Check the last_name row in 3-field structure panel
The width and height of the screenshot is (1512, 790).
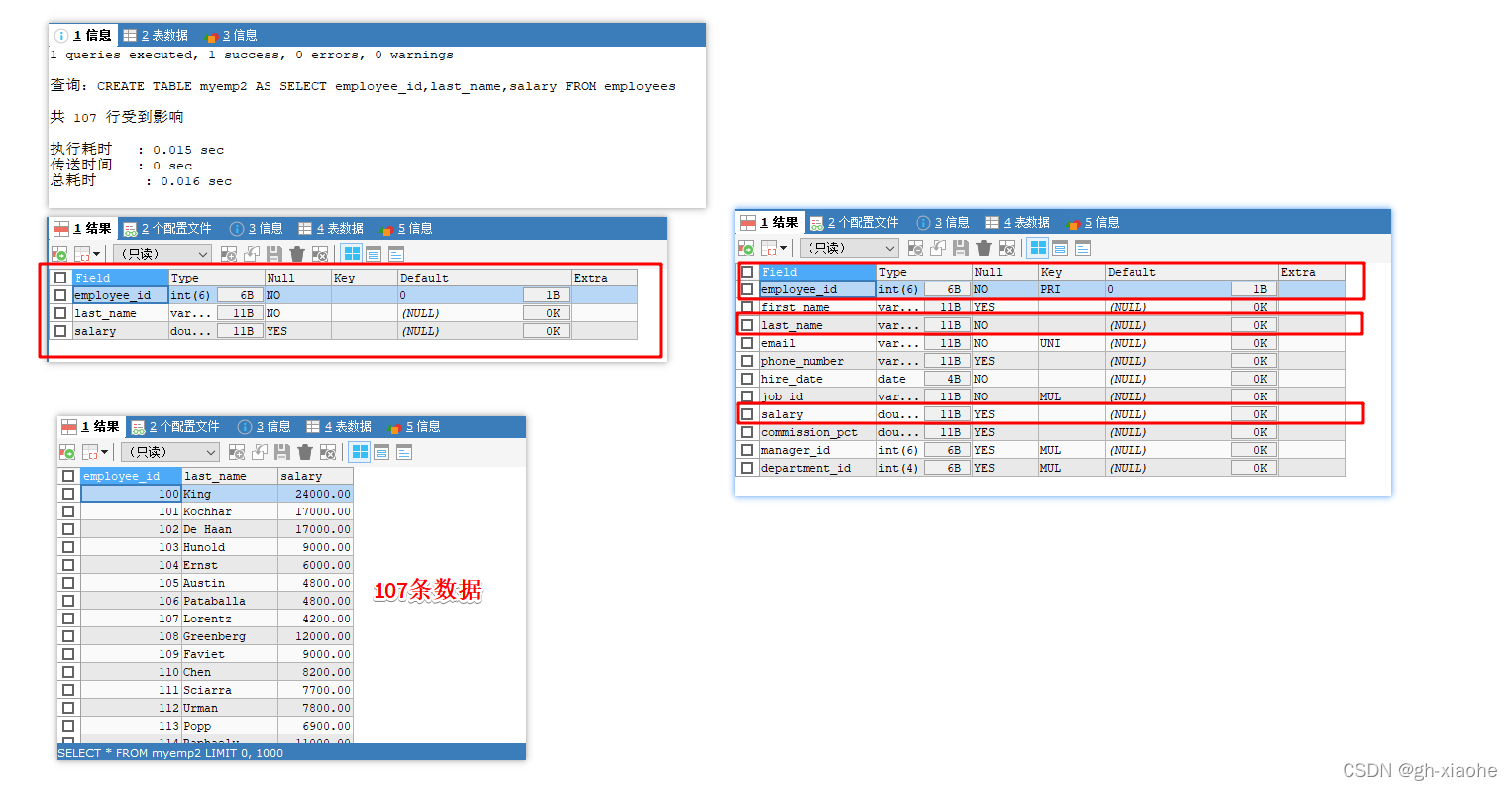point(60,313)
